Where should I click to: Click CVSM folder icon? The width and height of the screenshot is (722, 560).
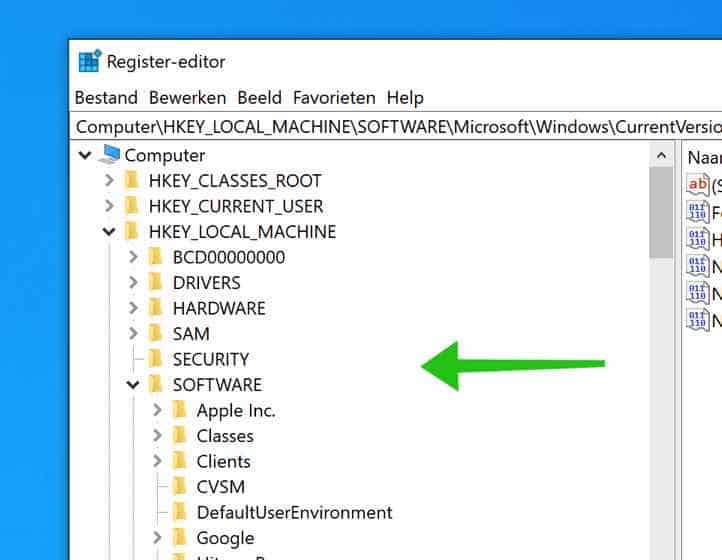click(x=180, y=486)
